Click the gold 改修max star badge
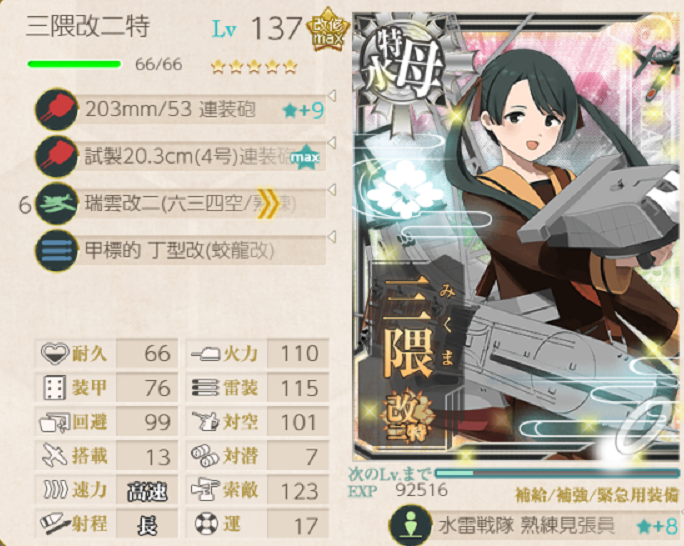The height and width of the screenshot is (546, 684). 328,29
